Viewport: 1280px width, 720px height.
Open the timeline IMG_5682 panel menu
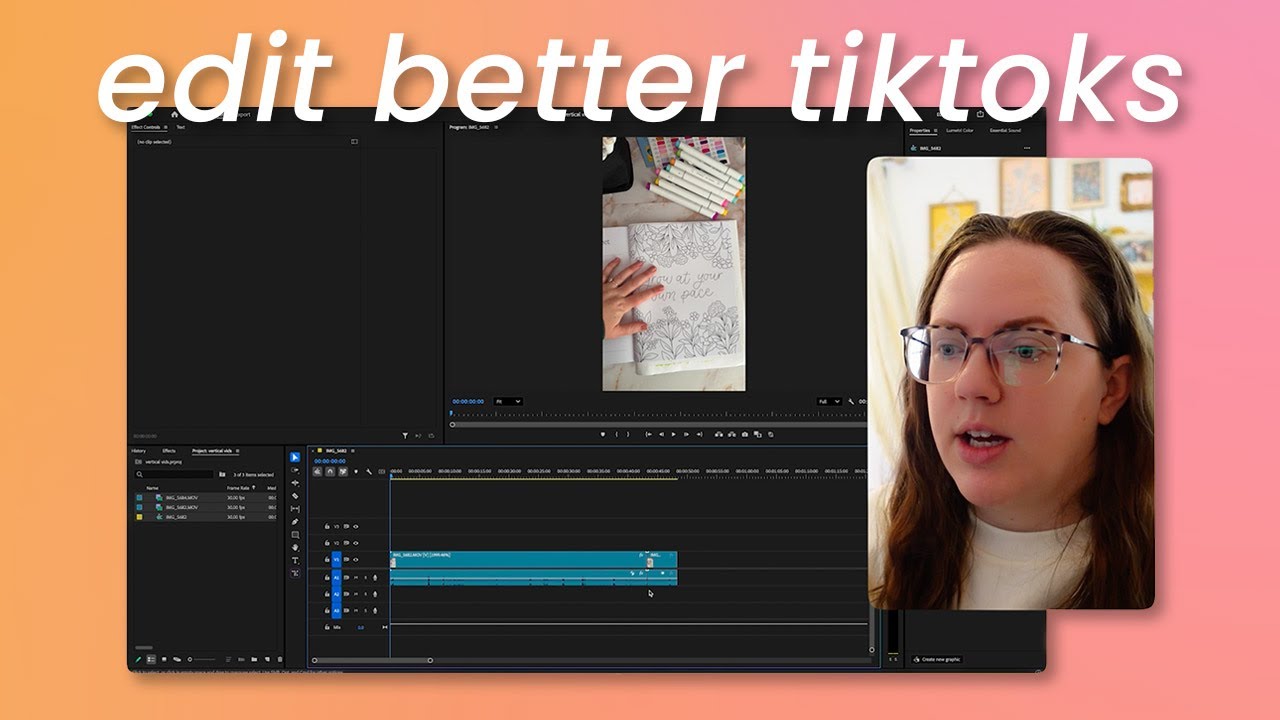tap(353, 451)
